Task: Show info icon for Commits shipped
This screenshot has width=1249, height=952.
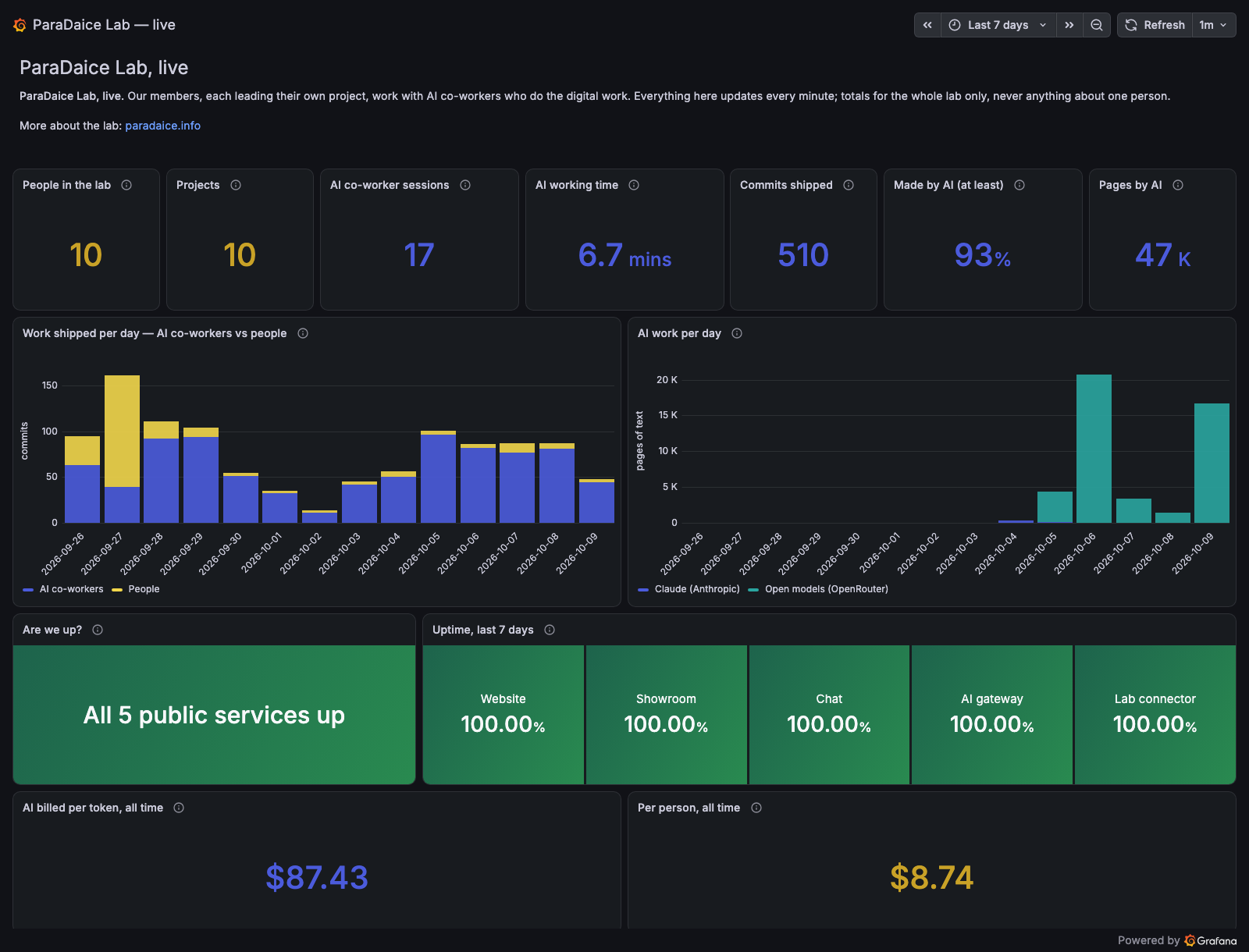Action: click(x=849, y=185)
